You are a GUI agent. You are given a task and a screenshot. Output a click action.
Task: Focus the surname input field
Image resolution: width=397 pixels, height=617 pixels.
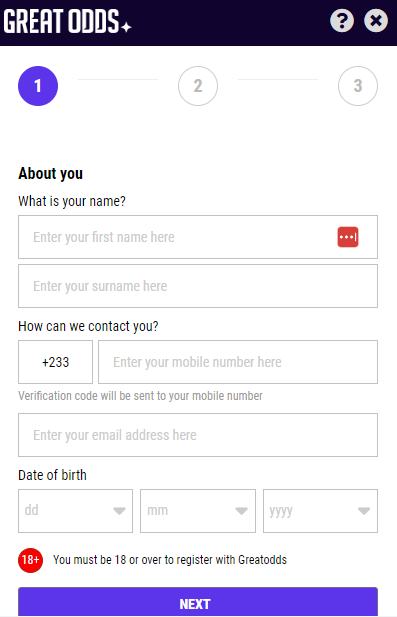(x=198, y=286)
